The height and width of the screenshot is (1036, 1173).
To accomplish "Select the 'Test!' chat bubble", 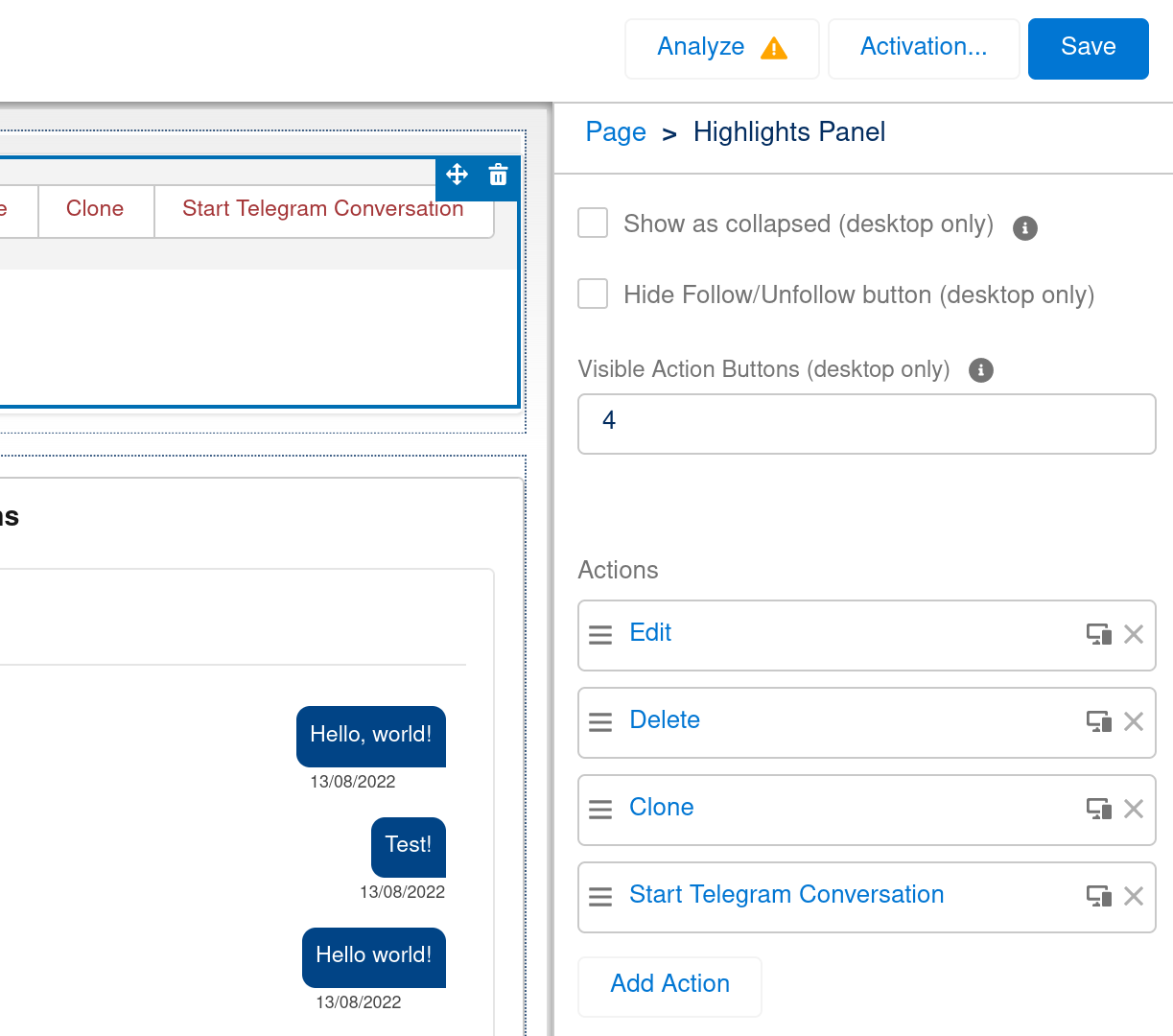I will coord(409,846).
